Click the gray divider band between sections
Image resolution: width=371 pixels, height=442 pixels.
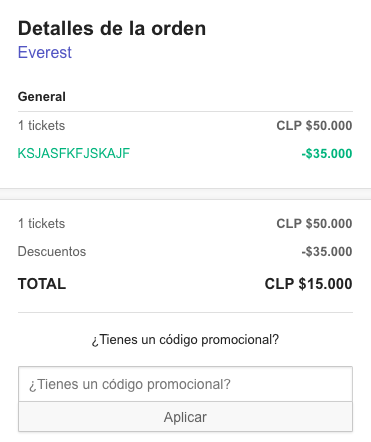pos(185,194)
